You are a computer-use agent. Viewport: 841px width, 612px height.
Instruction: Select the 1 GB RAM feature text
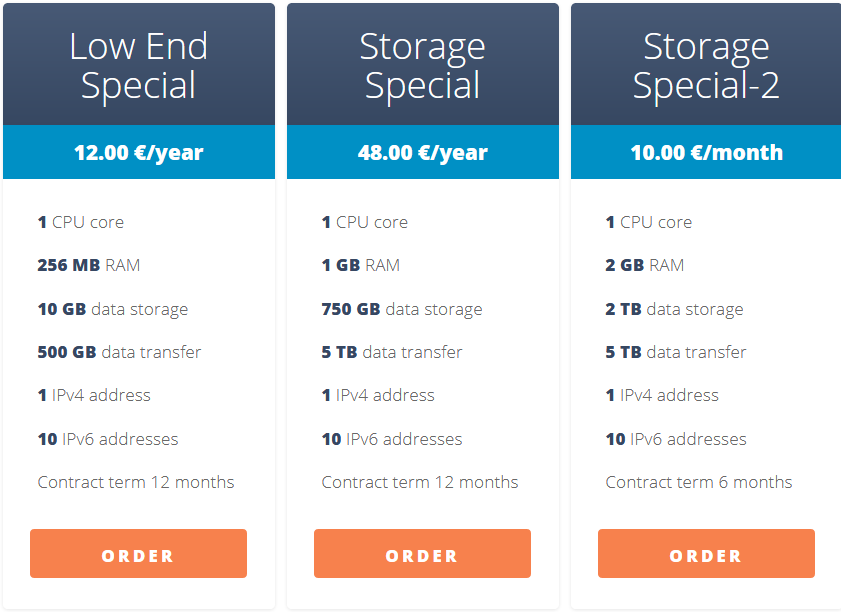tap(360, 265)
